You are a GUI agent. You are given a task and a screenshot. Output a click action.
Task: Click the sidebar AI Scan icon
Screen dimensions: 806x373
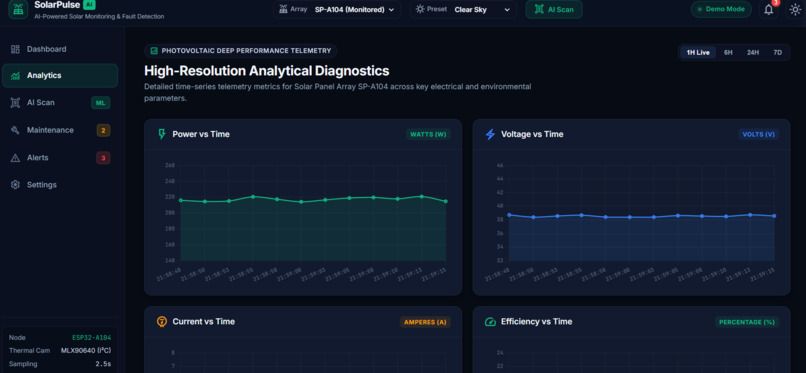[x=15, y=103]
